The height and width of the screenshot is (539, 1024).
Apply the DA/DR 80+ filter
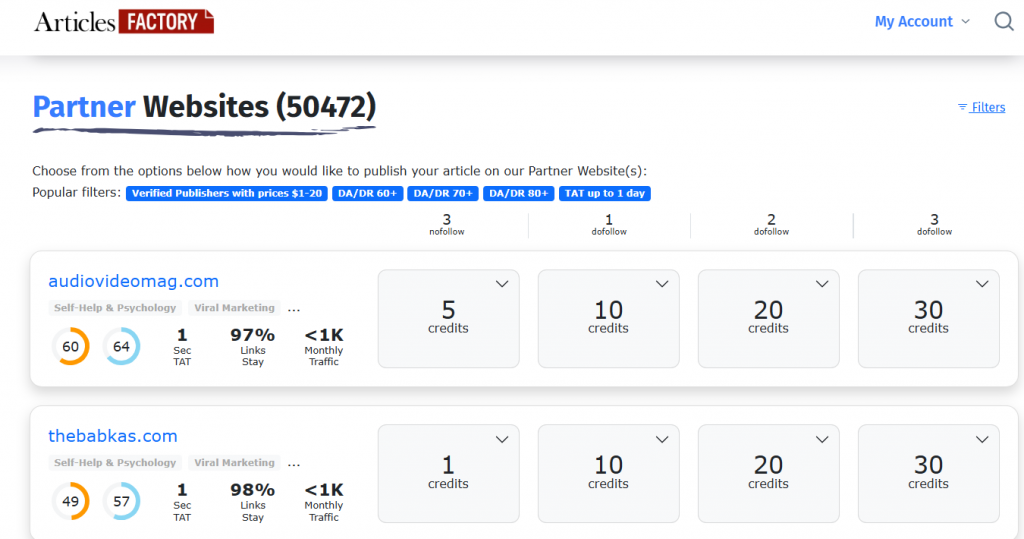519,193
